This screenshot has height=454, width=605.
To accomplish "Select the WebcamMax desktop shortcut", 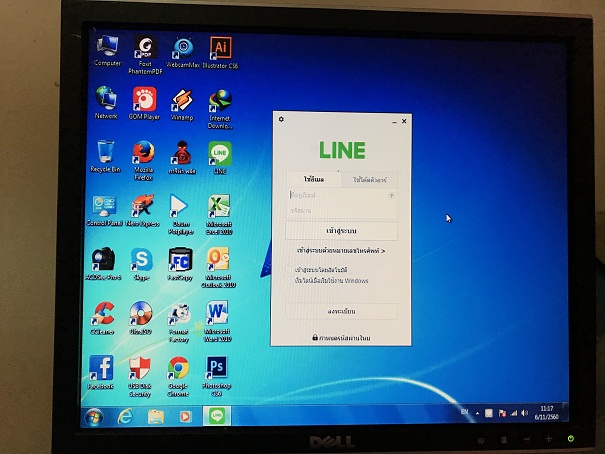I will coord(183,52).
